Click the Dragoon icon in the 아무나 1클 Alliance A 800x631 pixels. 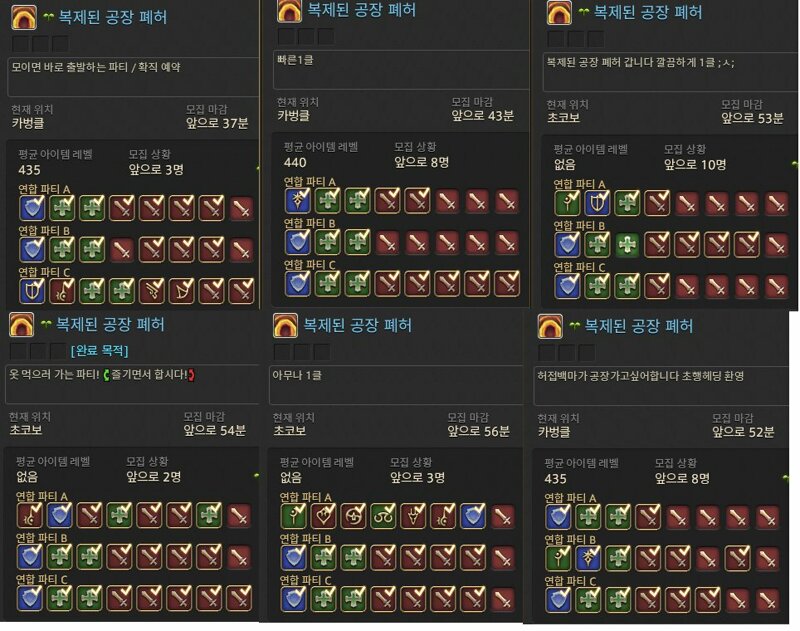(413, 516)
